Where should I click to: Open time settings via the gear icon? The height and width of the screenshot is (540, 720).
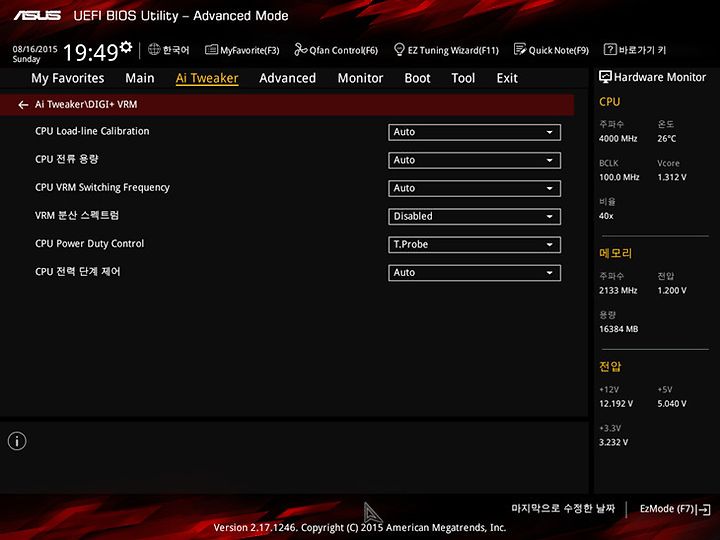pos(126,46)
